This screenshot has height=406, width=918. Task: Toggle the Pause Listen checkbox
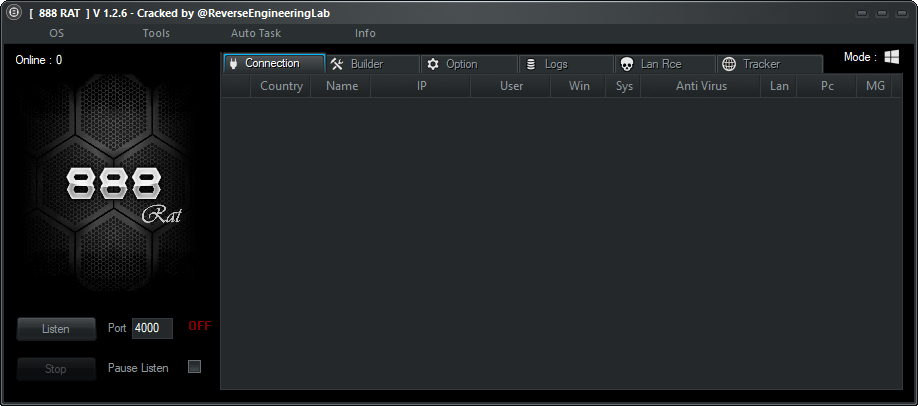click(x=194, y=367)
